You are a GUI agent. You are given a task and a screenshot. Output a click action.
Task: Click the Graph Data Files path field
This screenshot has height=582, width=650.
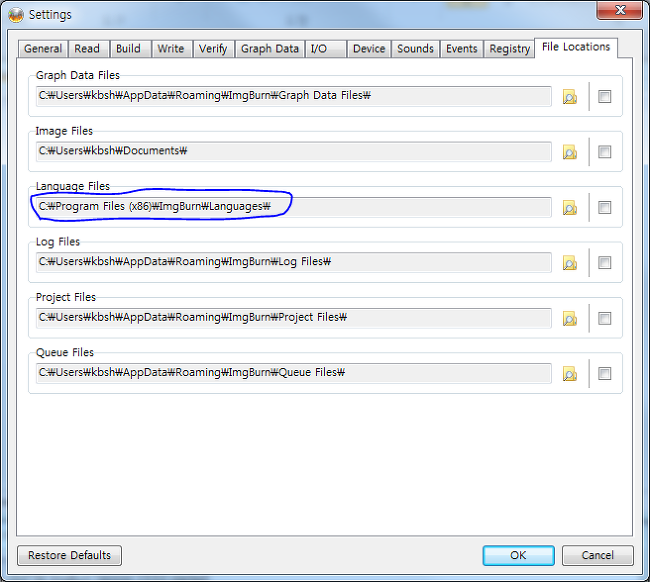293,96
